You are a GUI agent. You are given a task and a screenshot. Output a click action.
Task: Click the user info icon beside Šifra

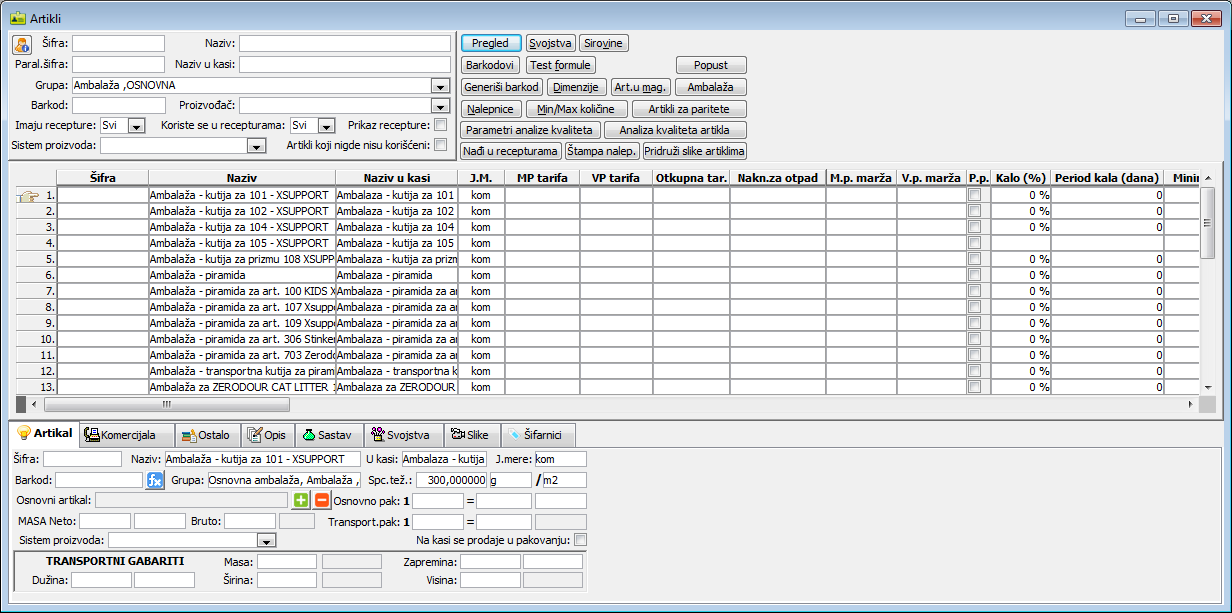23,44
